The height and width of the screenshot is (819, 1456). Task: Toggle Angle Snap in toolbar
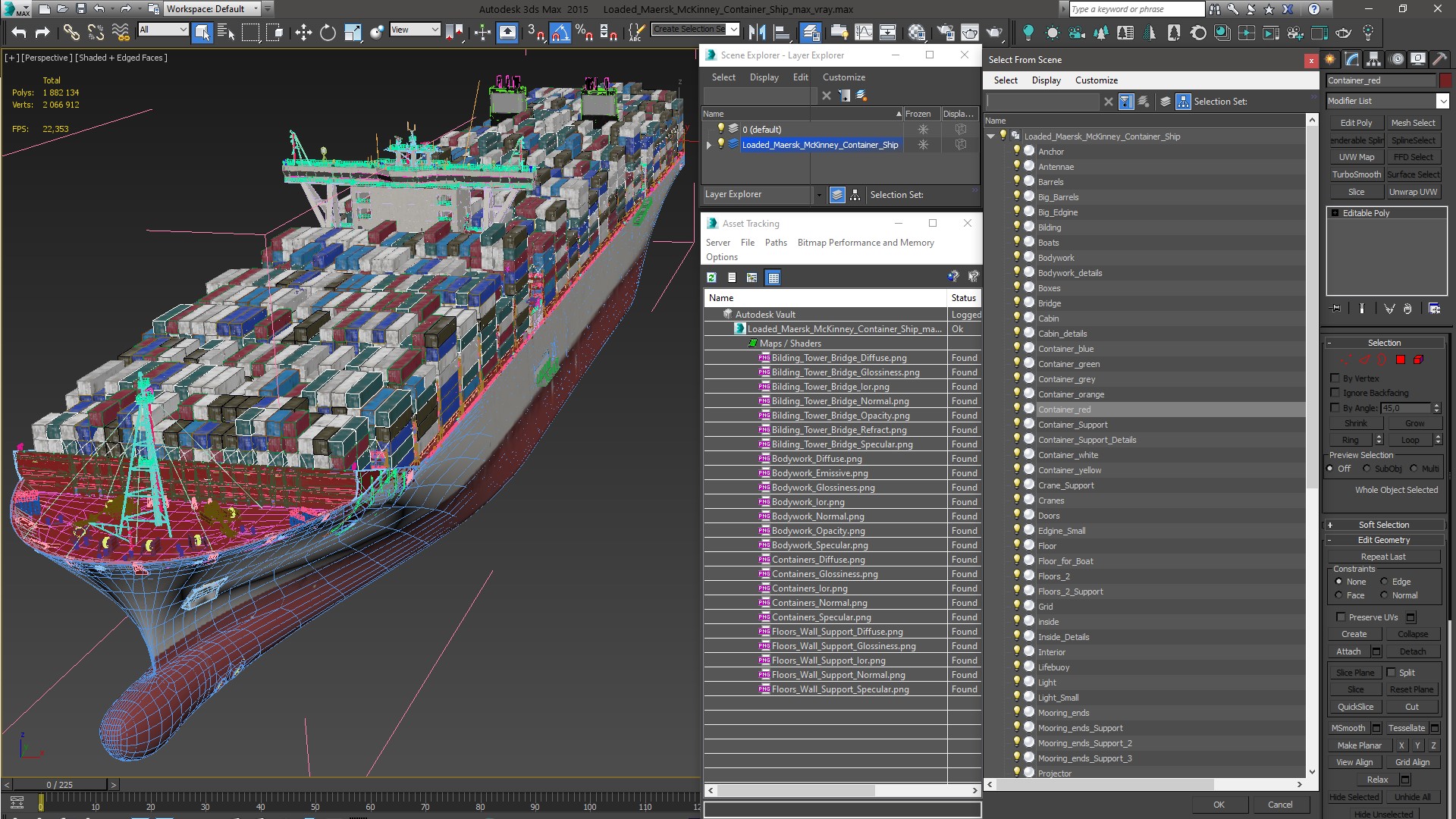click(x=560, y=32)
